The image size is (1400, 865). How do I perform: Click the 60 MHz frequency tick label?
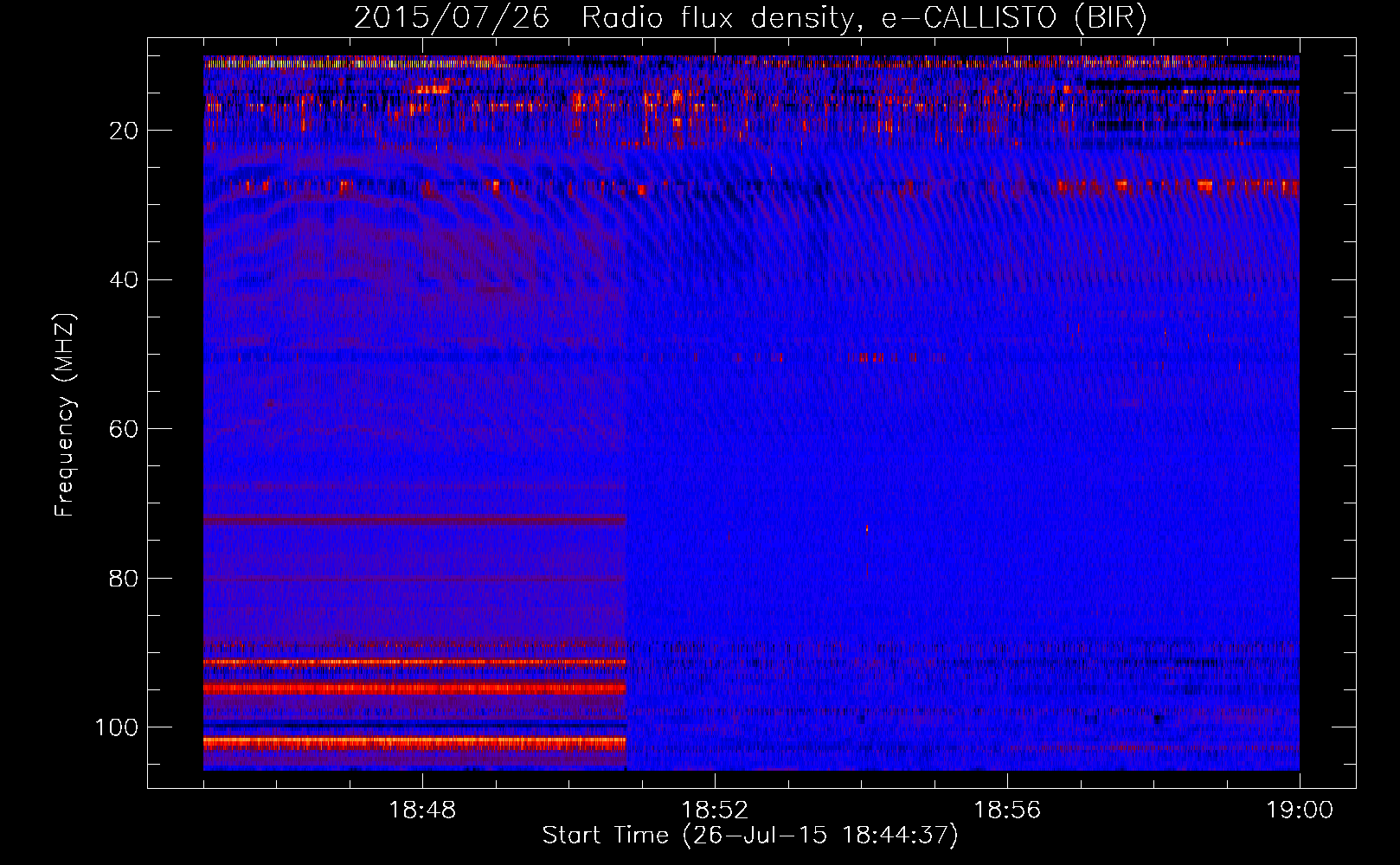tap(124, 429)
